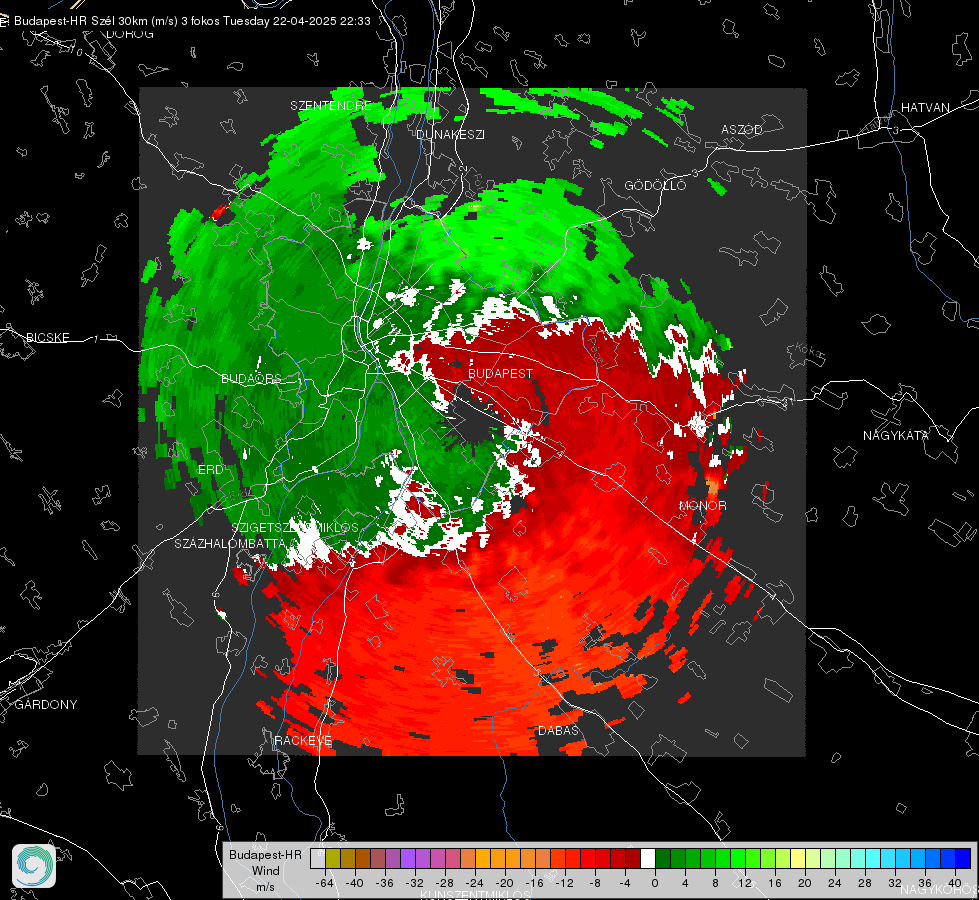This screenshot has height=900, width=979.
Task: Click the 'Wind' legend caption
Action: coord(265,871)
